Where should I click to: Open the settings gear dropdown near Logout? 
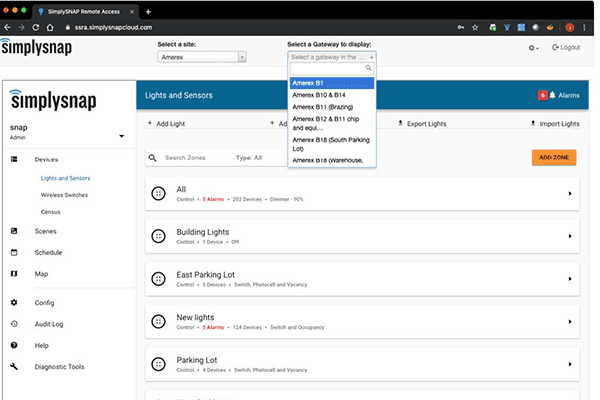click(533, 48)
